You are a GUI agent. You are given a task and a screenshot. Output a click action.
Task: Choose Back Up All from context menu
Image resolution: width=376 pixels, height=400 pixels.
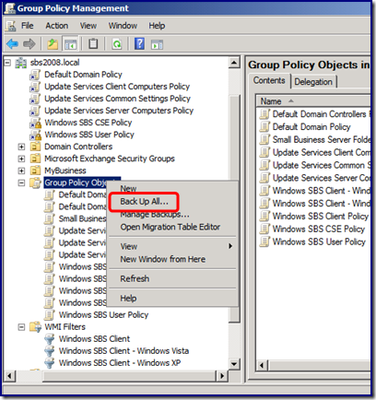coord(144,201)
